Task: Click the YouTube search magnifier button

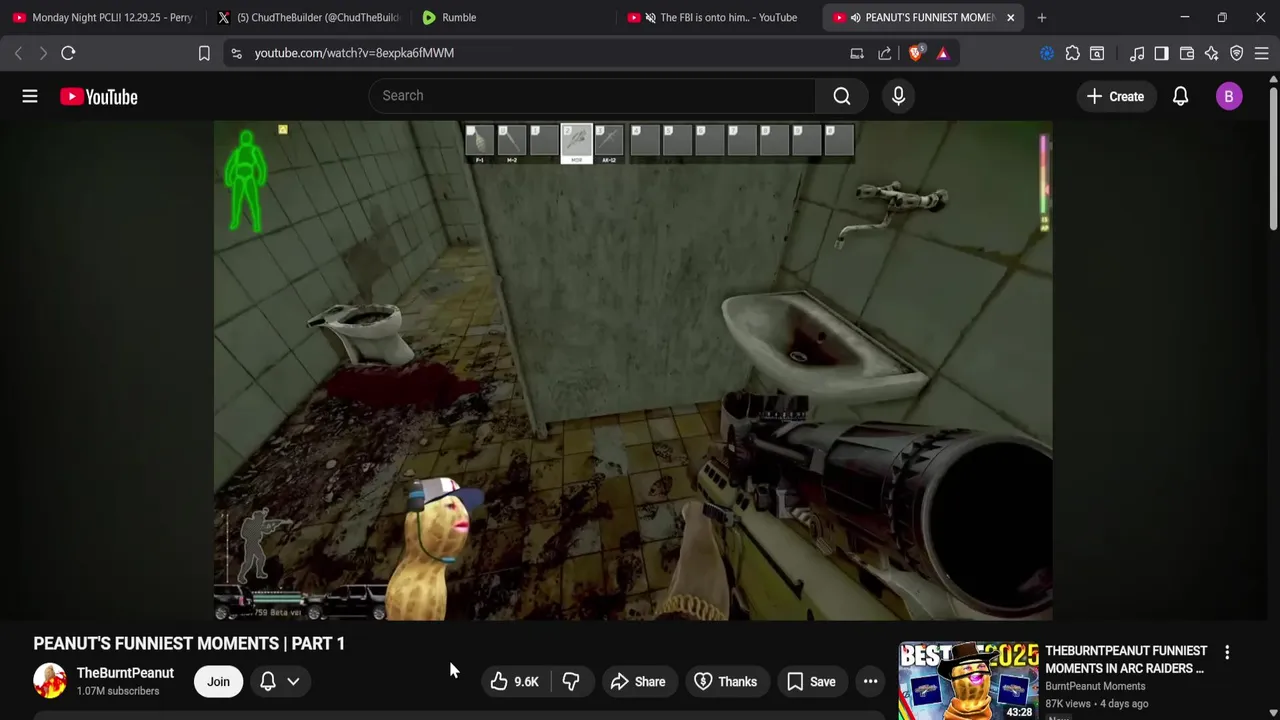Action: click(842, 96)
